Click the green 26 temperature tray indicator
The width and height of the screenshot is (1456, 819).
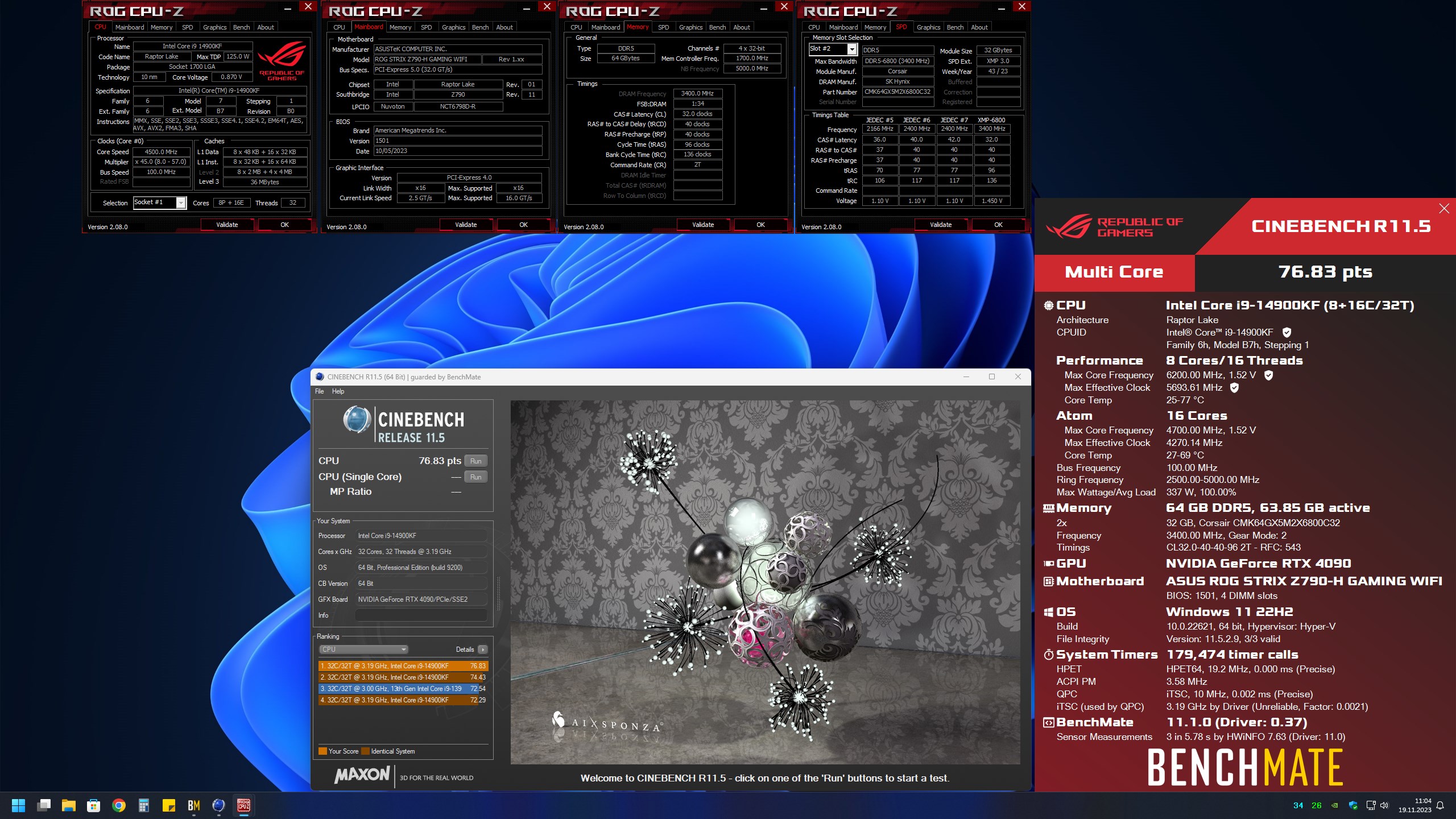click(1316, 805)
